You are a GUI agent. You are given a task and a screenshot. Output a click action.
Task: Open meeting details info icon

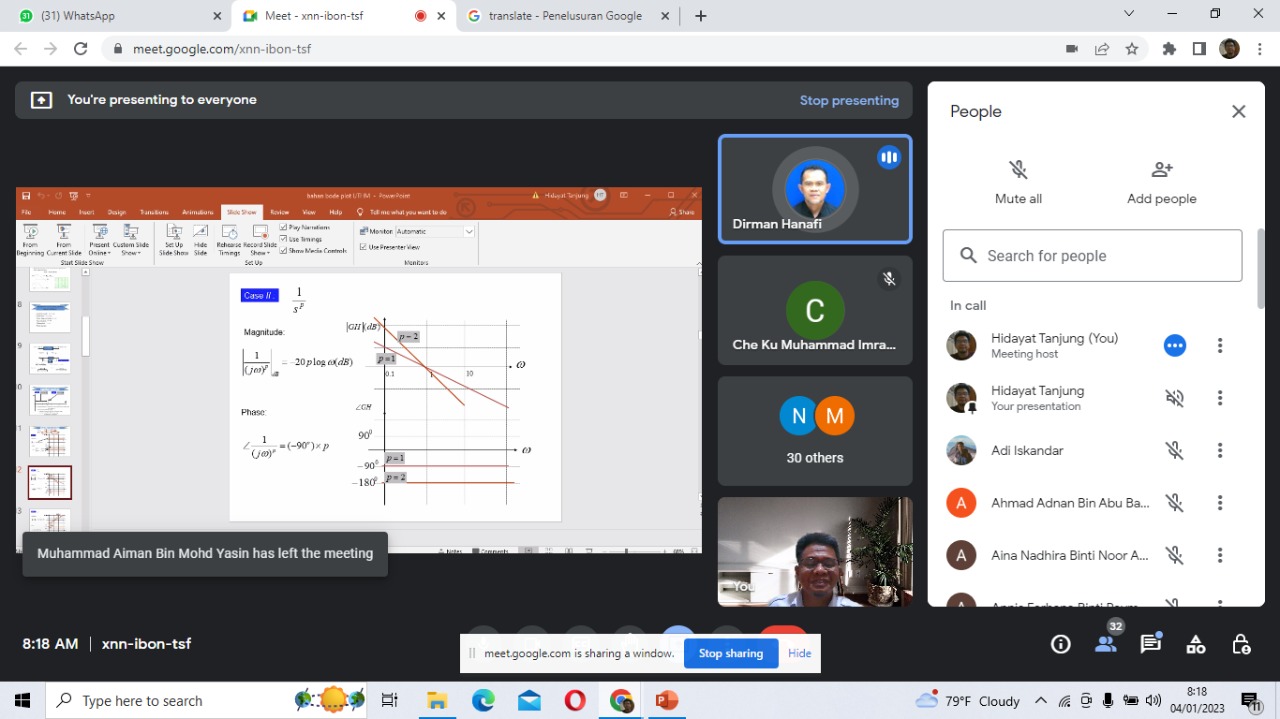(x=1061, y=644)
